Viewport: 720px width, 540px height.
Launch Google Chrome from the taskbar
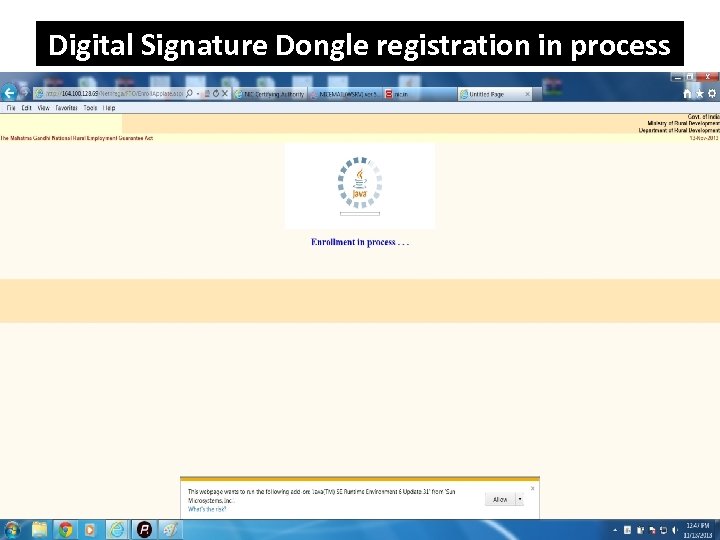[65, 530]
